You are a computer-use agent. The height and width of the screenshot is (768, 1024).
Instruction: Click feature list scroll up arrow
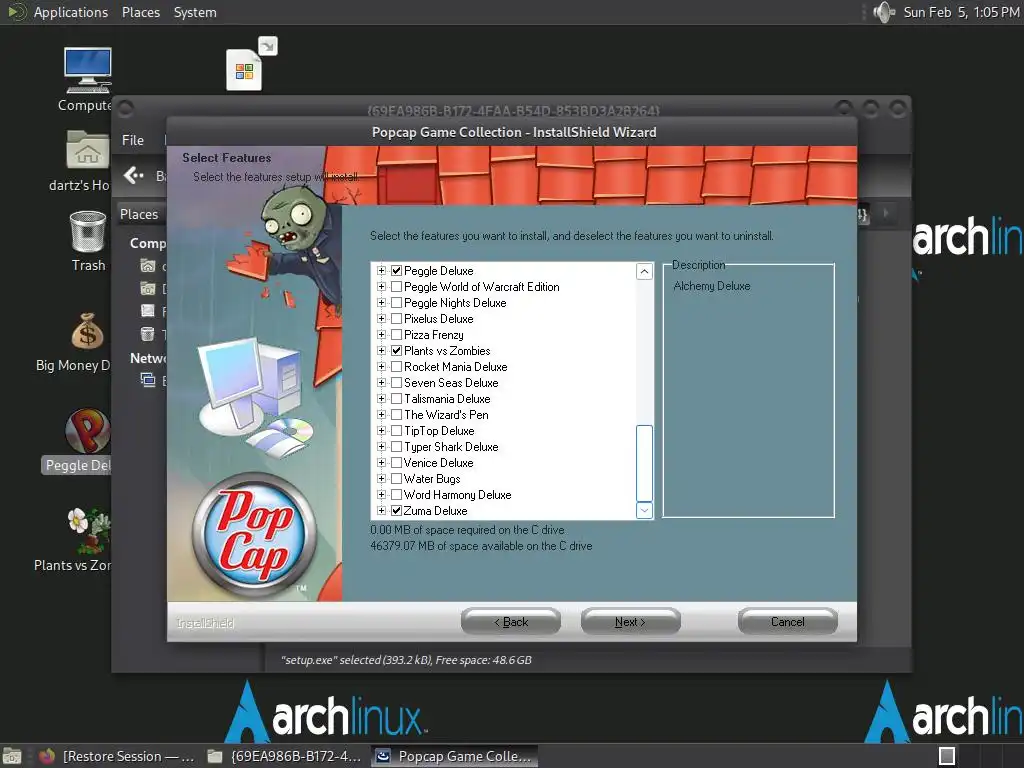(644, 272)
